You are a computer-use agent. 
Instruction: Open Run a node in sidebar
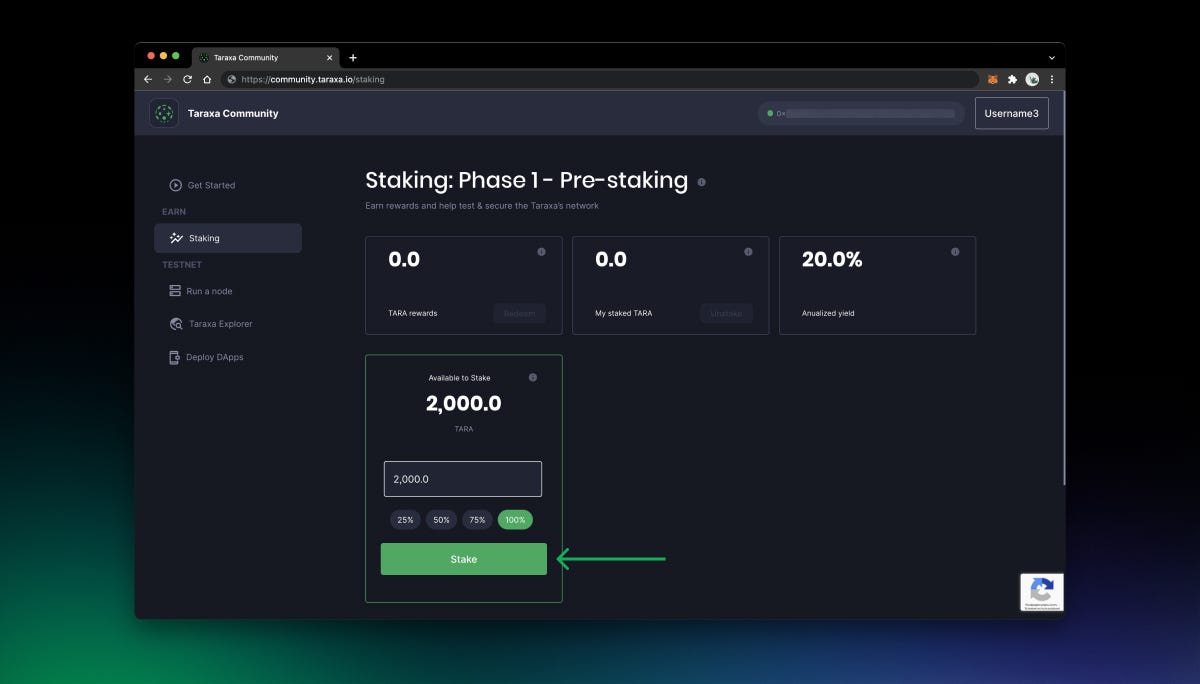[201, 291]
